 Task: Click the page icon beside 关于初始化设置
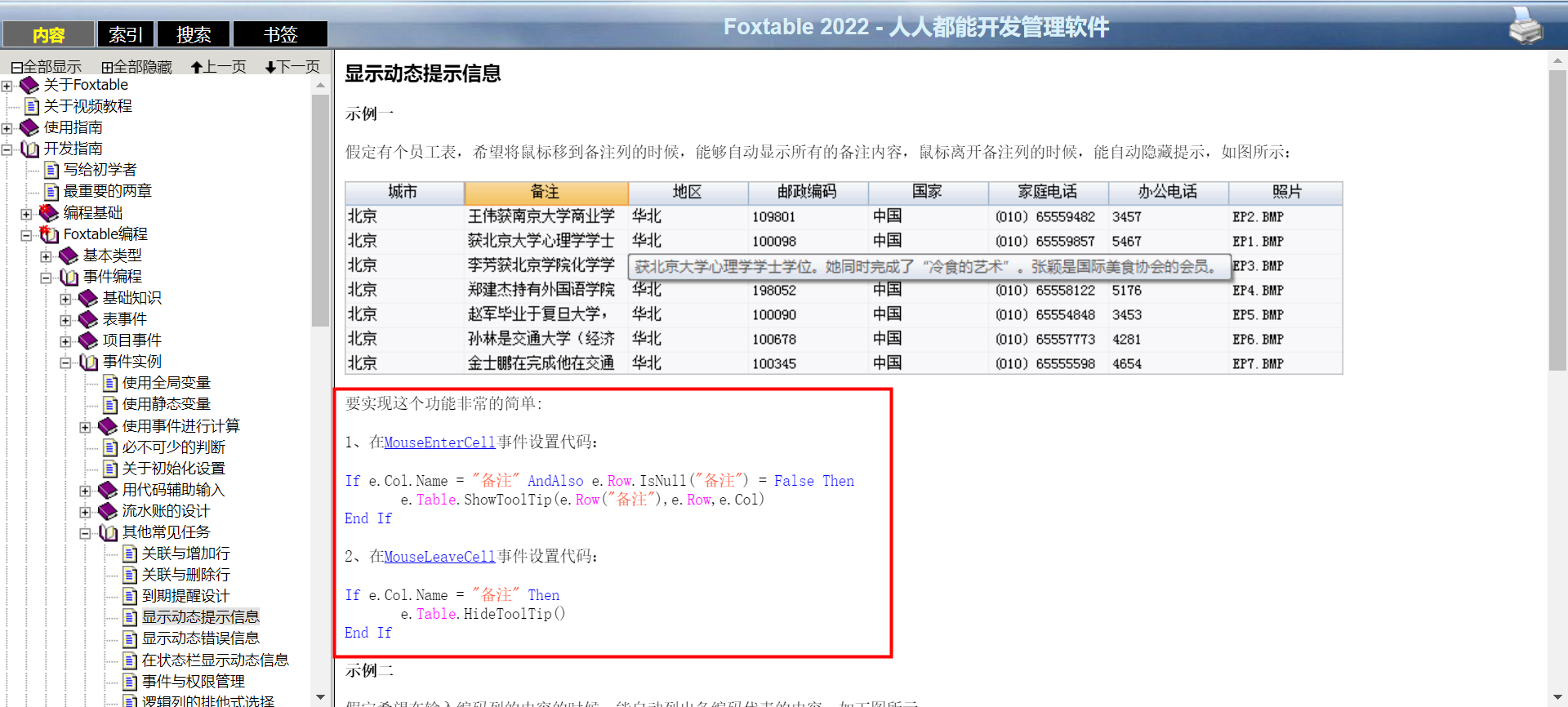[110, 469]
